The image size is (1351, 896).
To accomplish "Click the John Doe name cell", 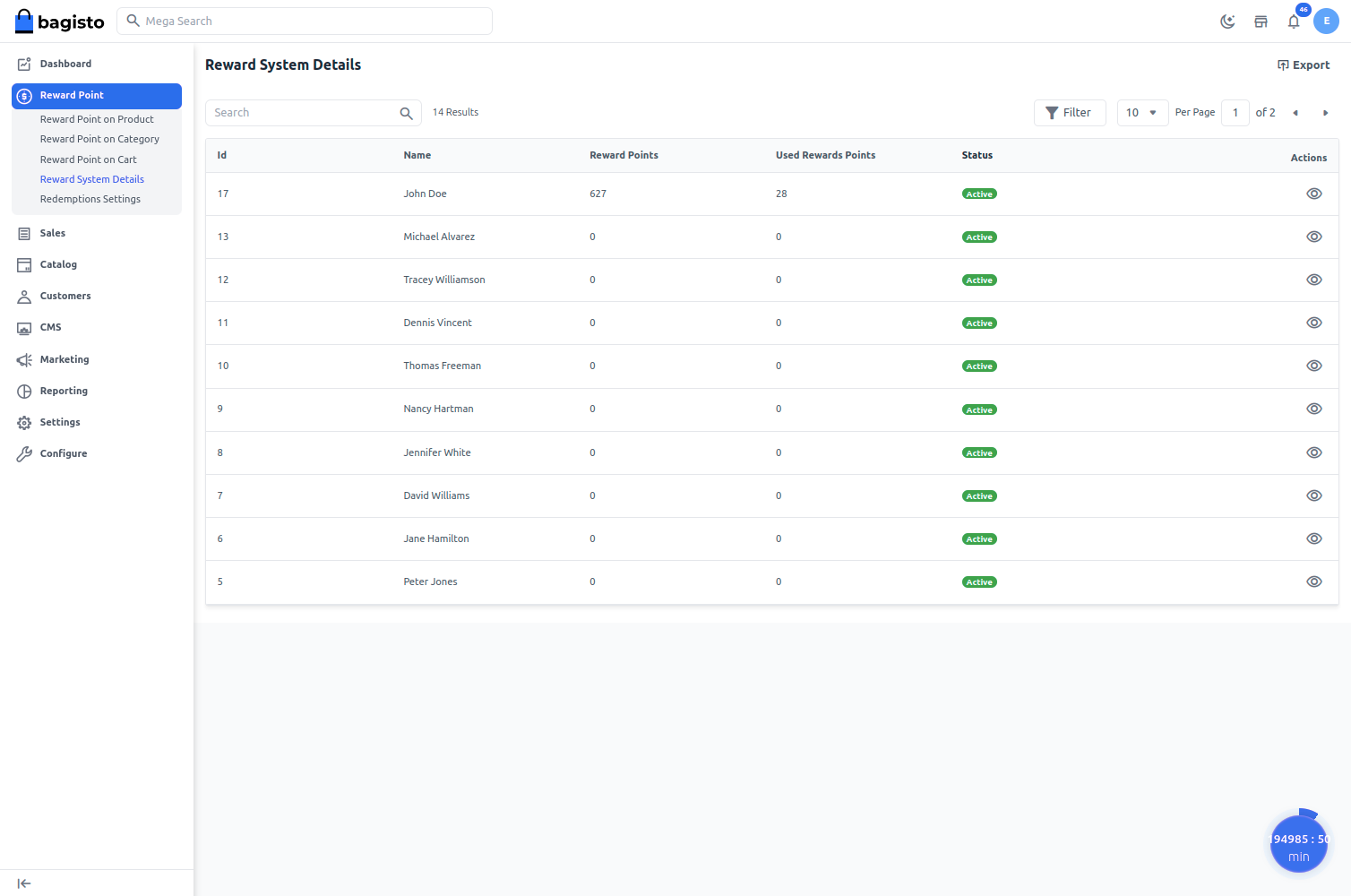I will 425,194.
